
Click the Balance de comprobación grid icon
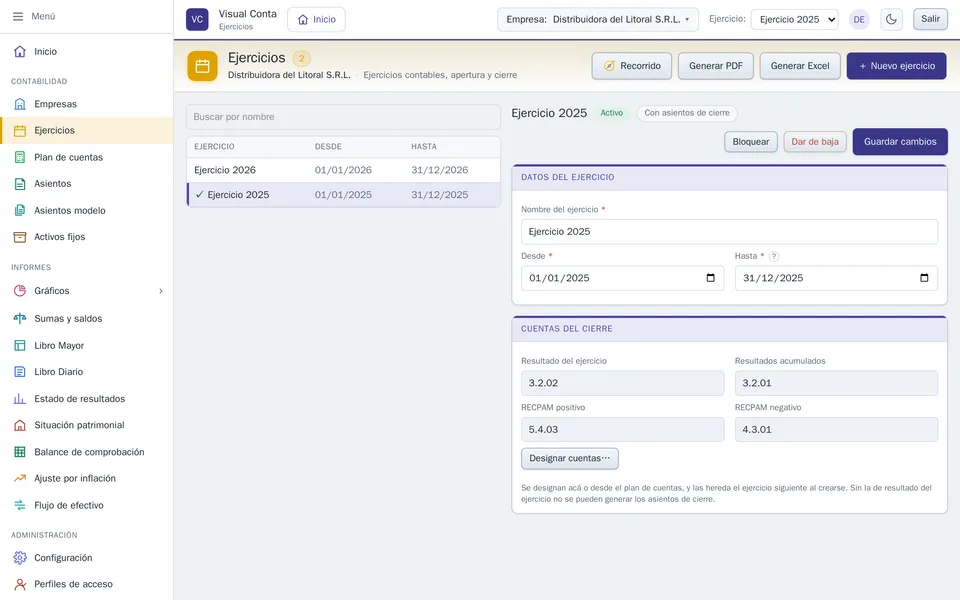pyautogui.click(x=20, y=452)
